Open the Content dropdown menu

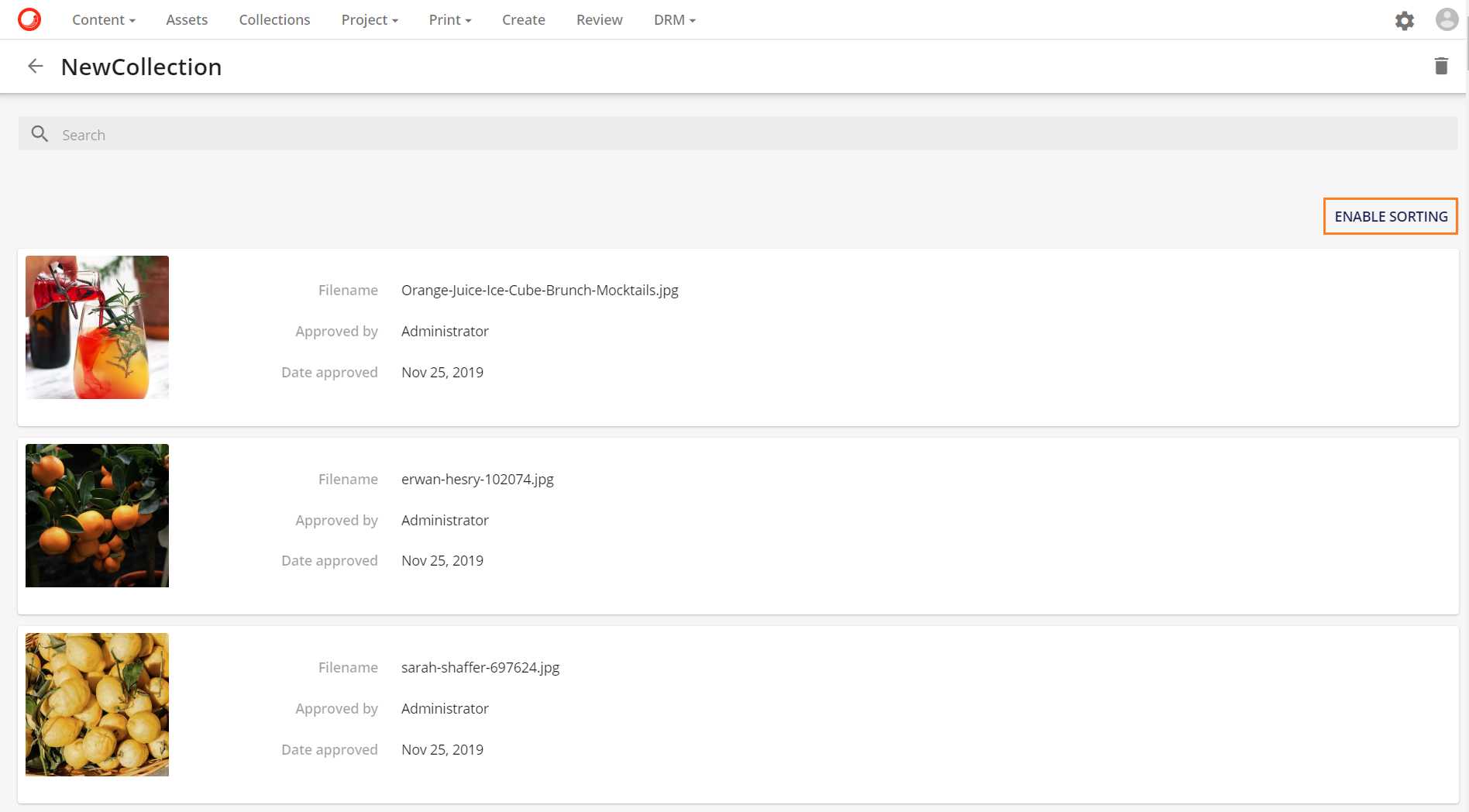(x=103, y=19)
